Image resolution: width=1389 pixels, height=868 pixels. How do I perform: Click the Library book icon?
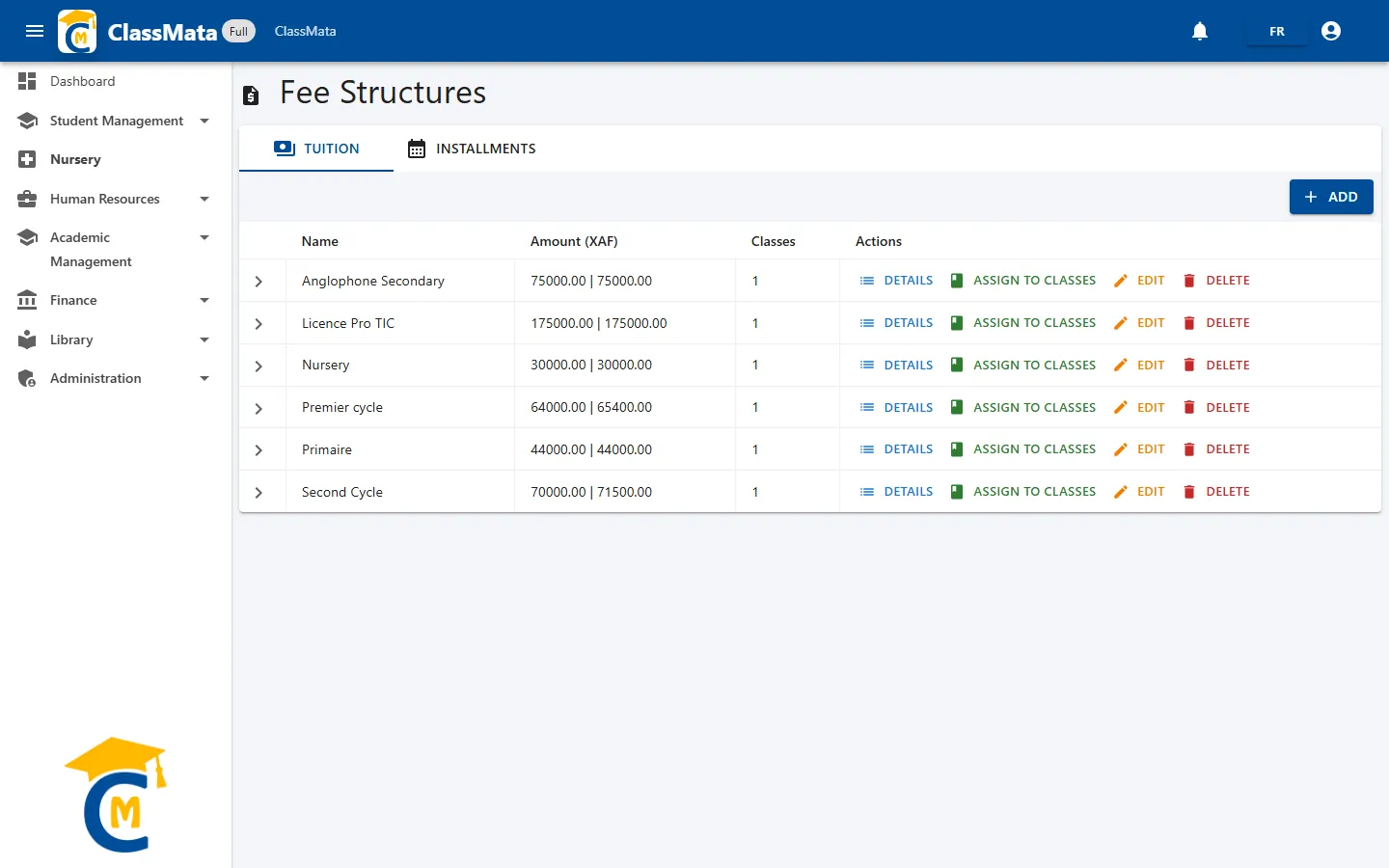click(x=27, y=339)
